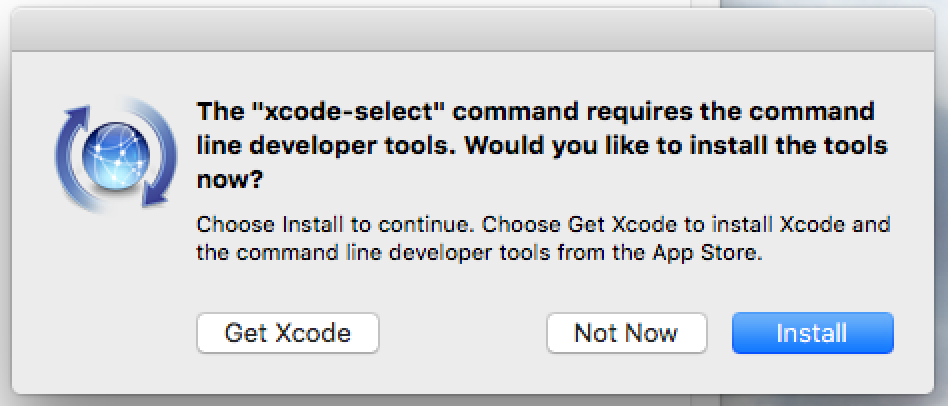This screenshot has width=948, height=406.
Task: Click the blue Install button
Action: point(812,333)
